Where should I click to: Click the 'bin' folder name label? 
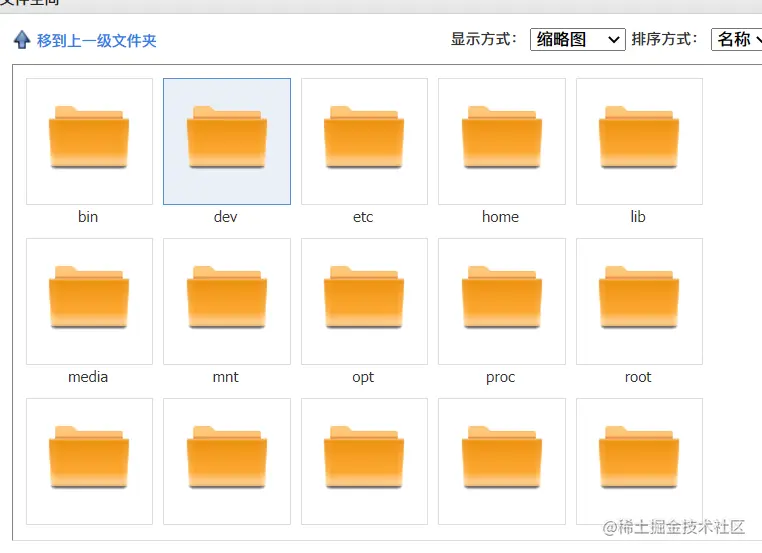pos(88,217)
